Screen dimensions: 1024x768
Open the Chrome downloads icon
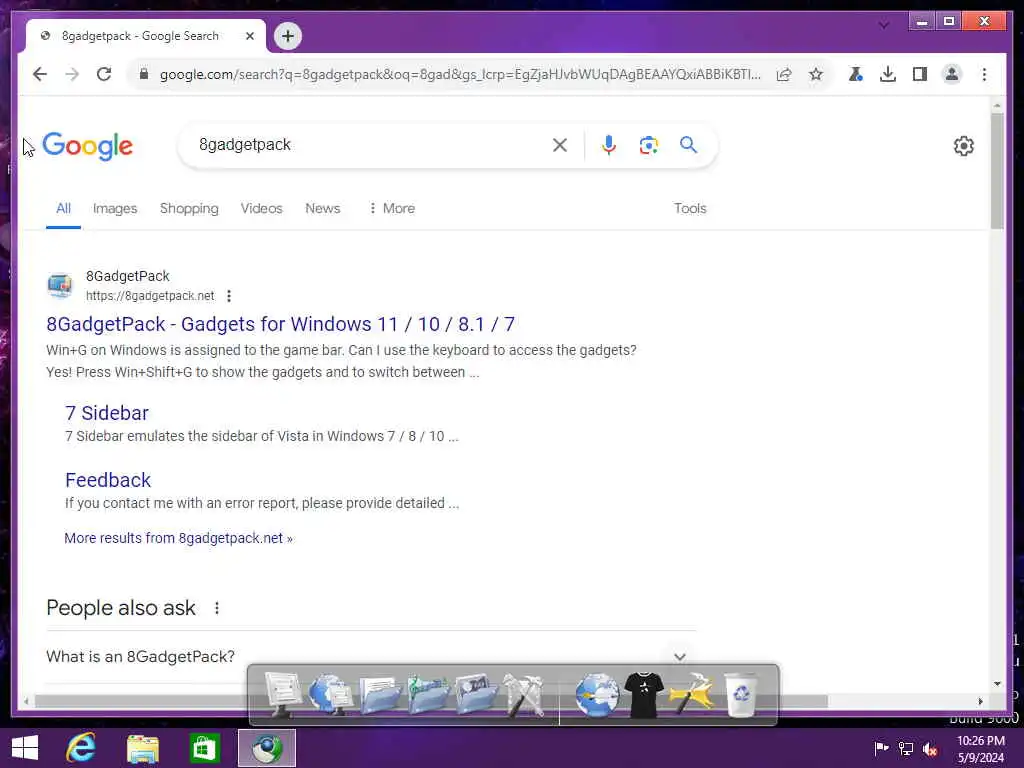(x=888, y=74)
